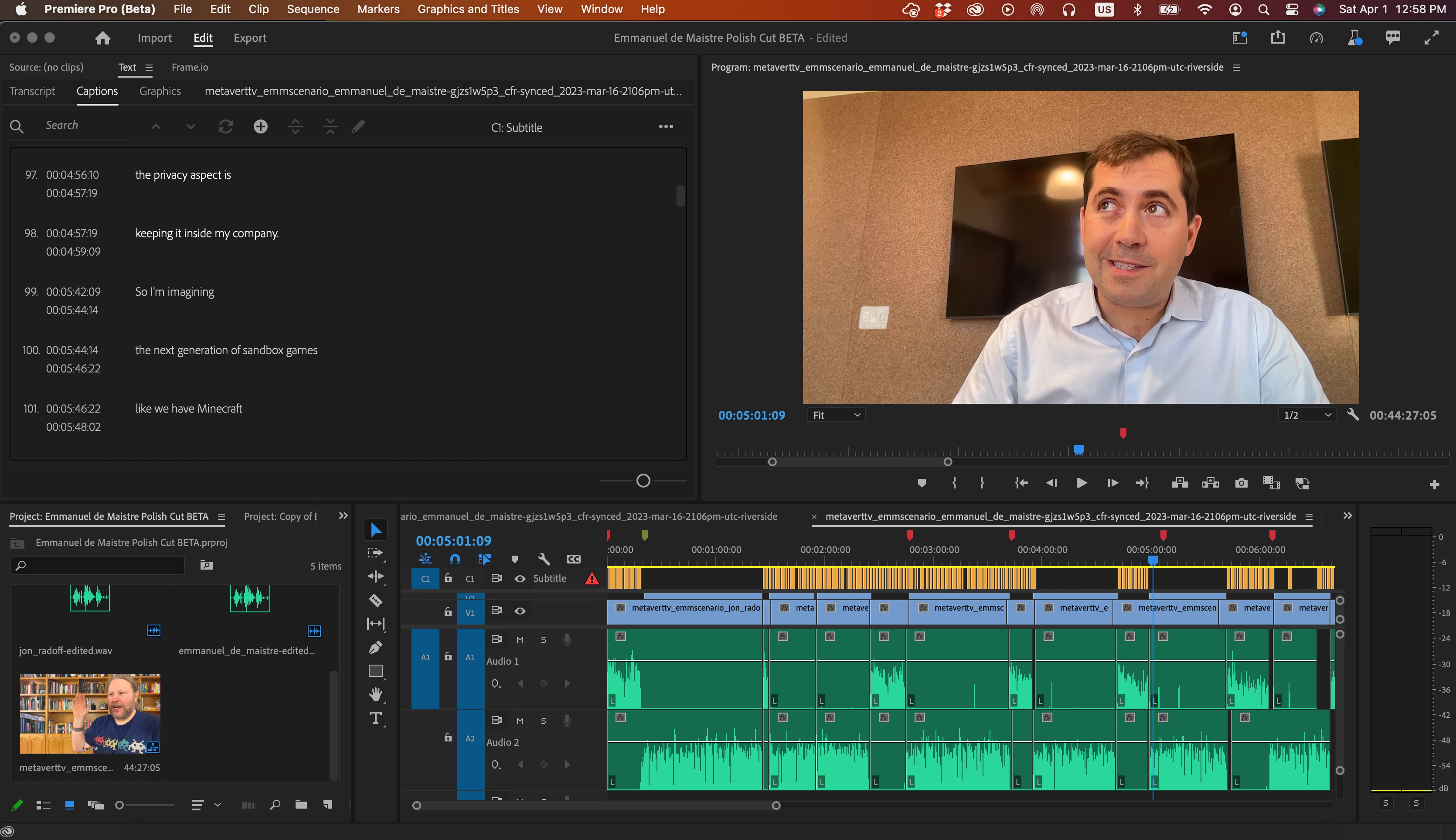The height and width of the screenshot is (840, 1456).
Task: Switch to the Transcript tab
Action: click(32, 91)
